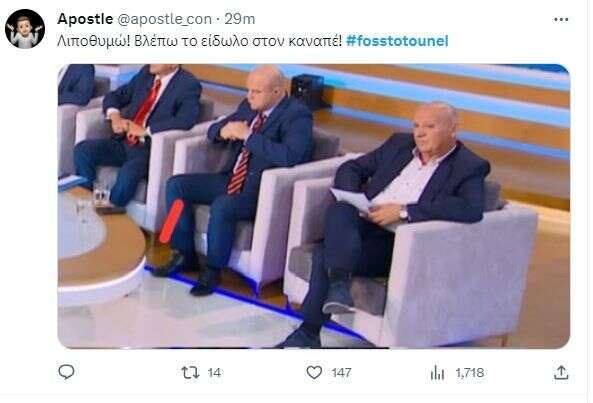The image size is (593, 403).
Task: Open Apostle's profile avatar
Action: [x=25, y=29]
